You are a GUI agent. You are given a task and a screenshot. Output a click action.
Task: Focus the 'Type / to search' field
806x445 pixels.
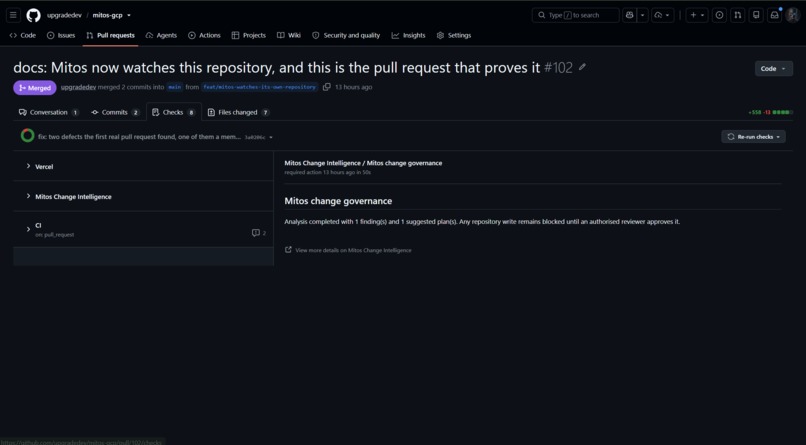click(x=575, y=15)
